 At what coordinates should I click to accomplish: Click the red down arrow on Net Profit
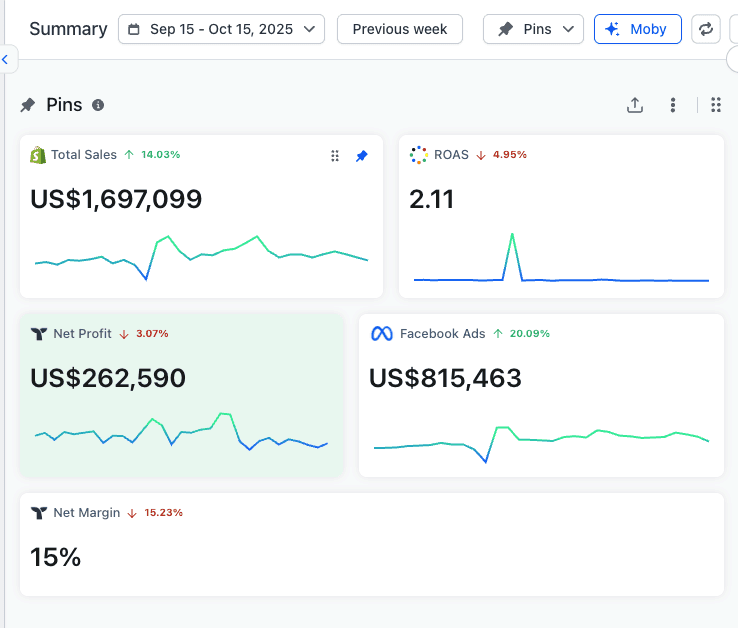click(124, 334)
